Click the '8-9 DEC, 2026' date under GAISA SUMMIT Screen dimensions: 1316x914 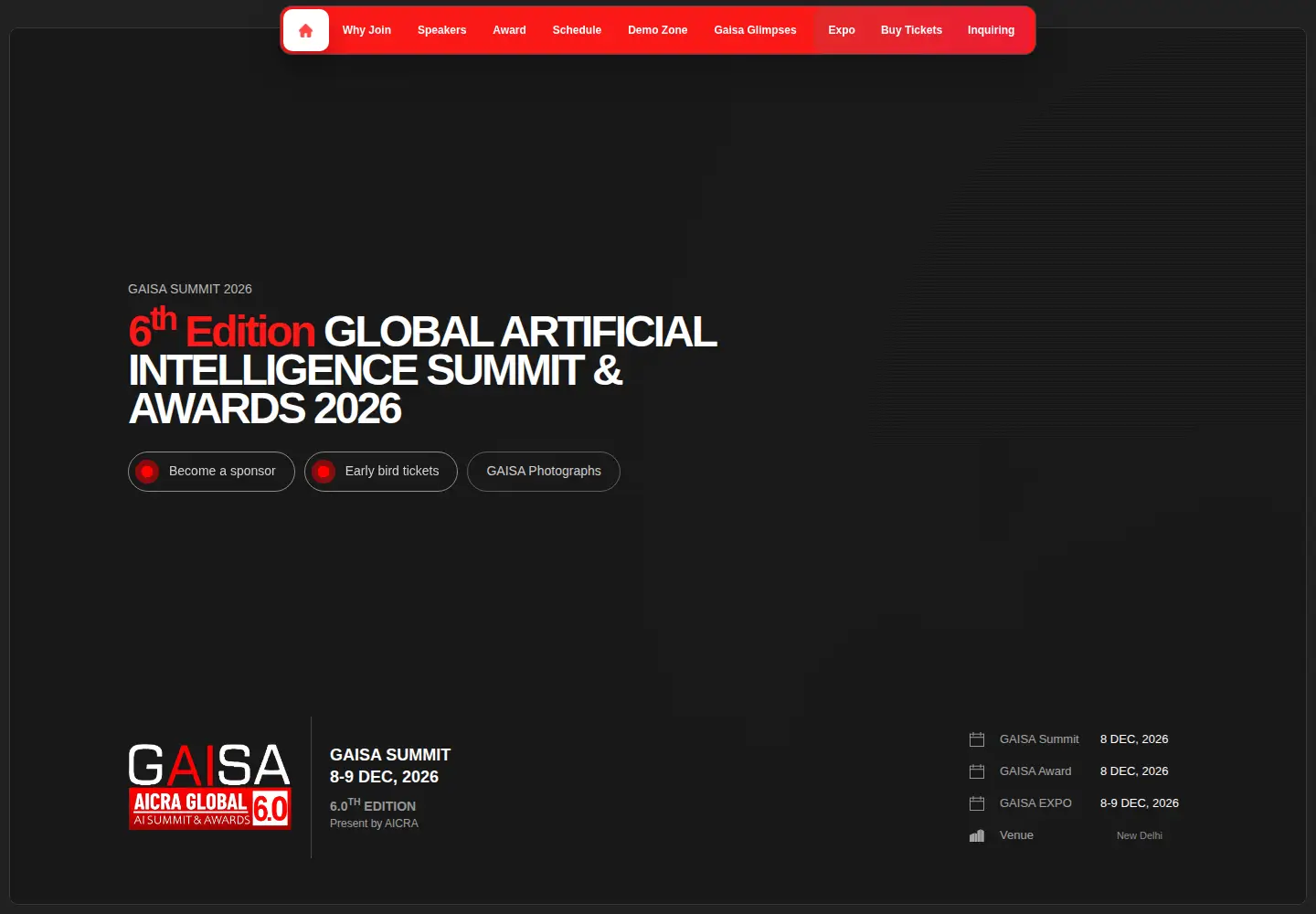(x=384, y=777)
